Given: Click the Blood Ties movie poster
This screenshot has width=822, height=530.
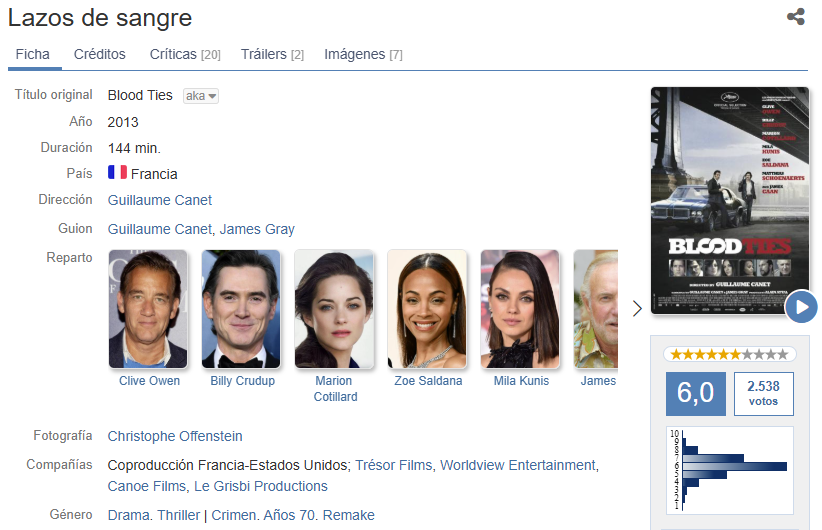Looking at the screenshot, I should click(730, 201).
